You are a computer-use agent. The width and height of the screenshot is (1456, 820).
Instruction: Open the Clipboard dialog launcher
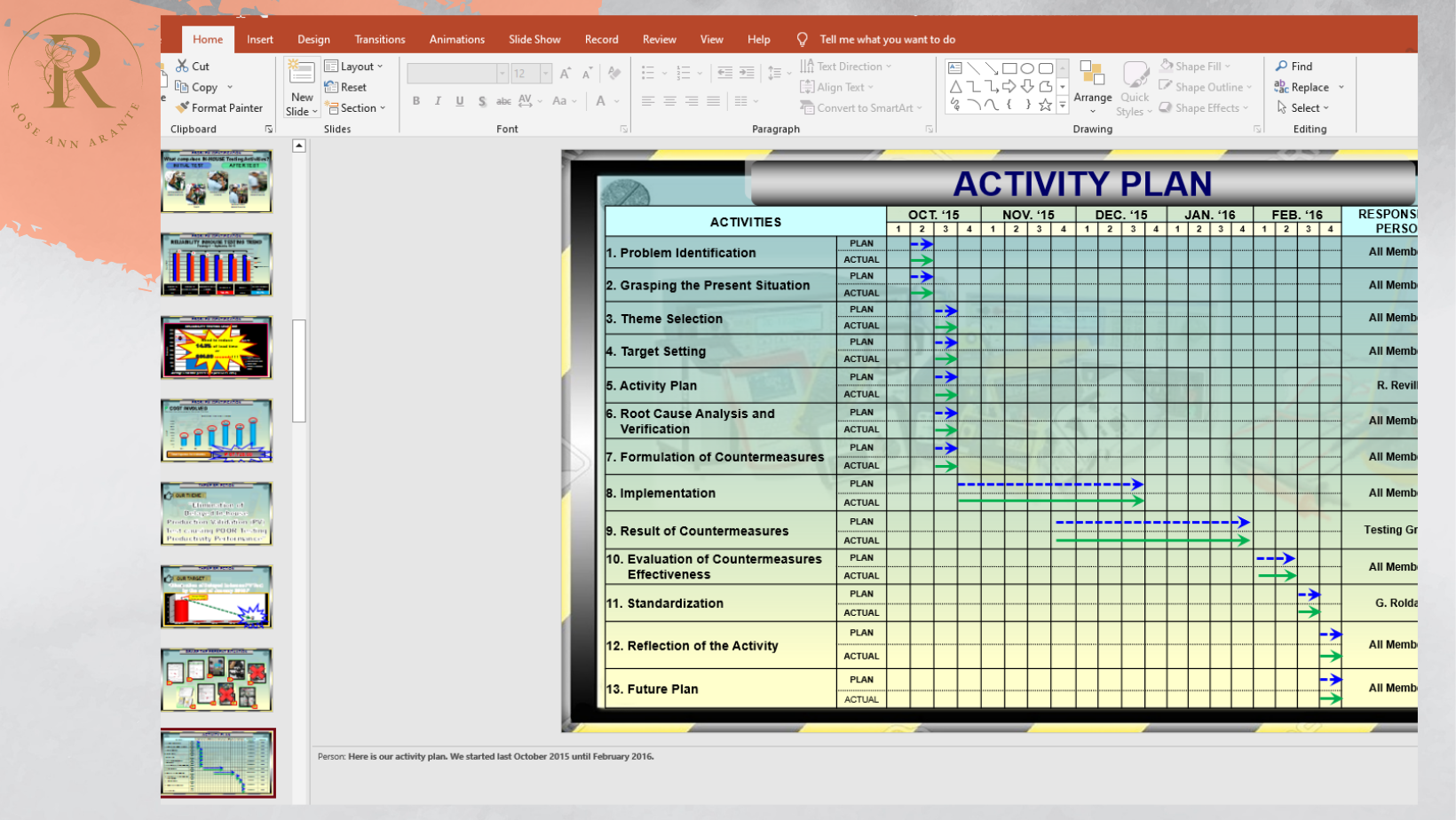point(269,130)
